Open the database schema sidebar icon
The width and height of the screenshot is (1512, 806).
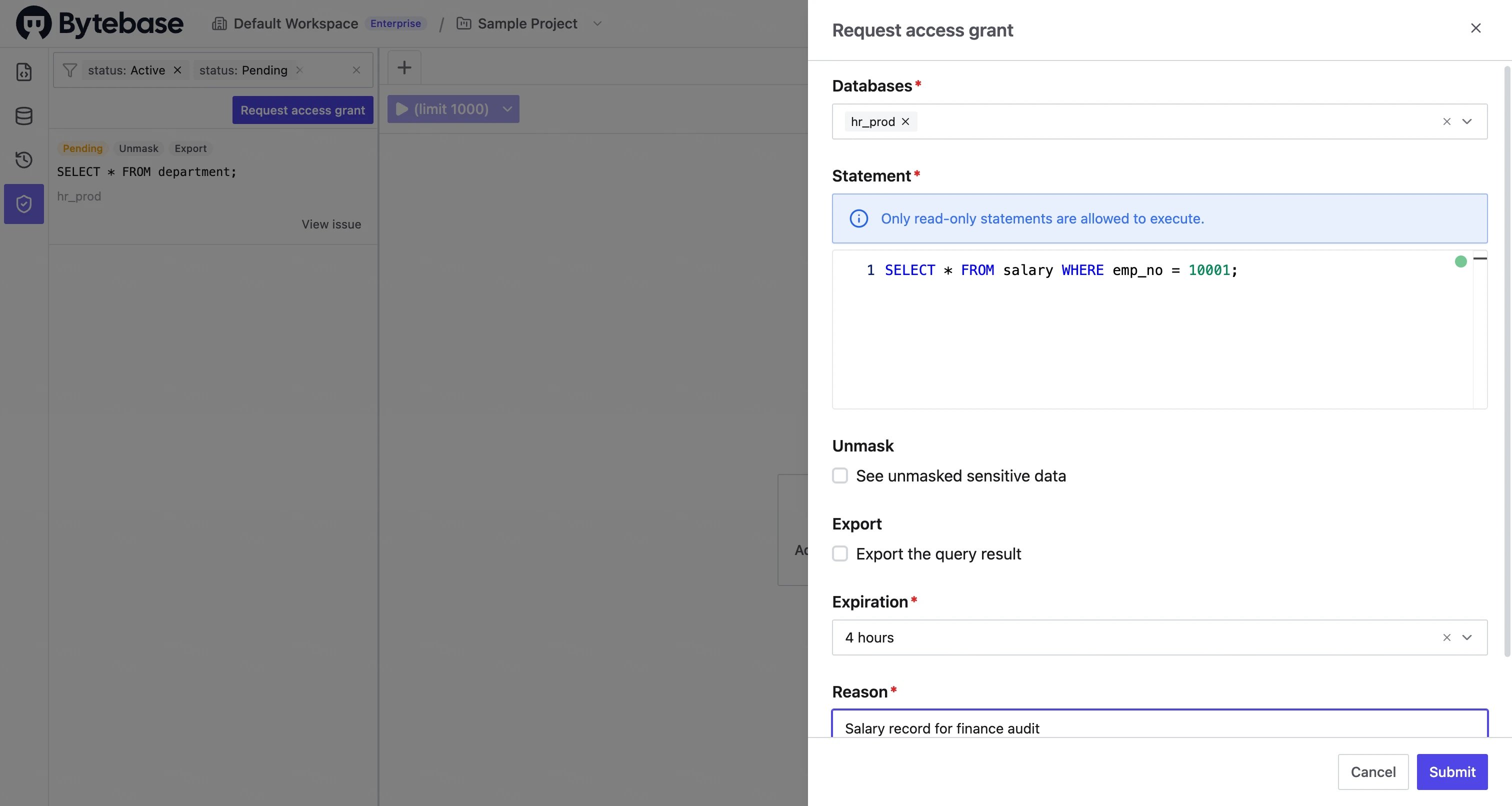tap(24, 115)
